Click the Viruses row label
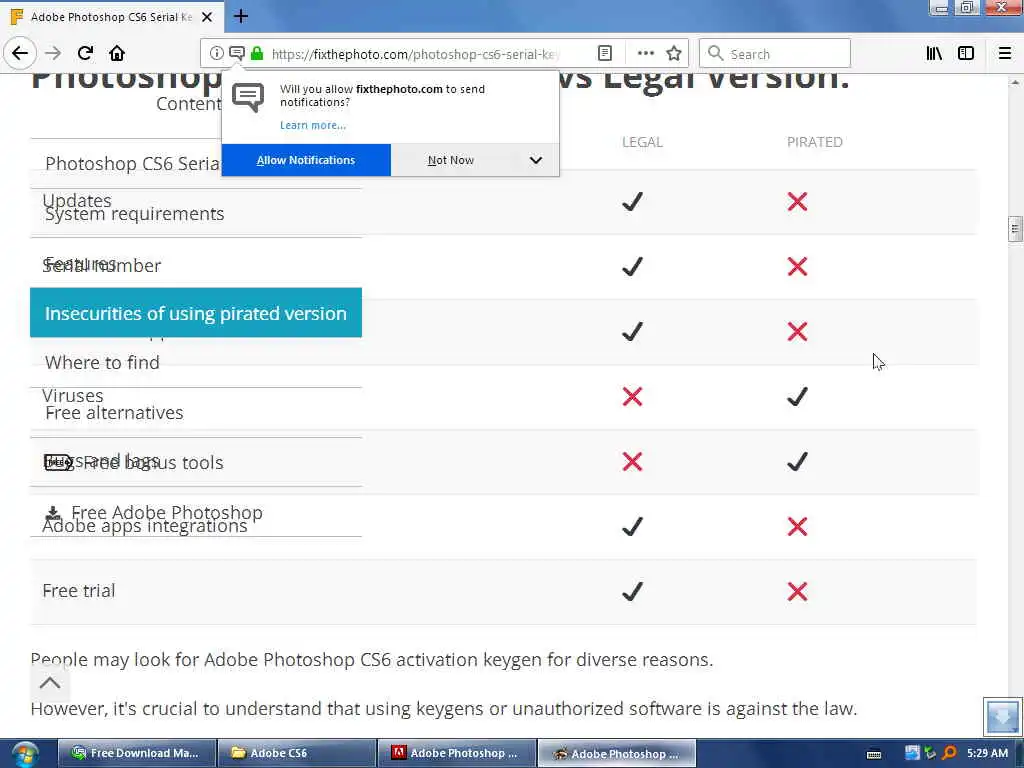Screen dimensions: 1024x768 [x=72, y=396]
